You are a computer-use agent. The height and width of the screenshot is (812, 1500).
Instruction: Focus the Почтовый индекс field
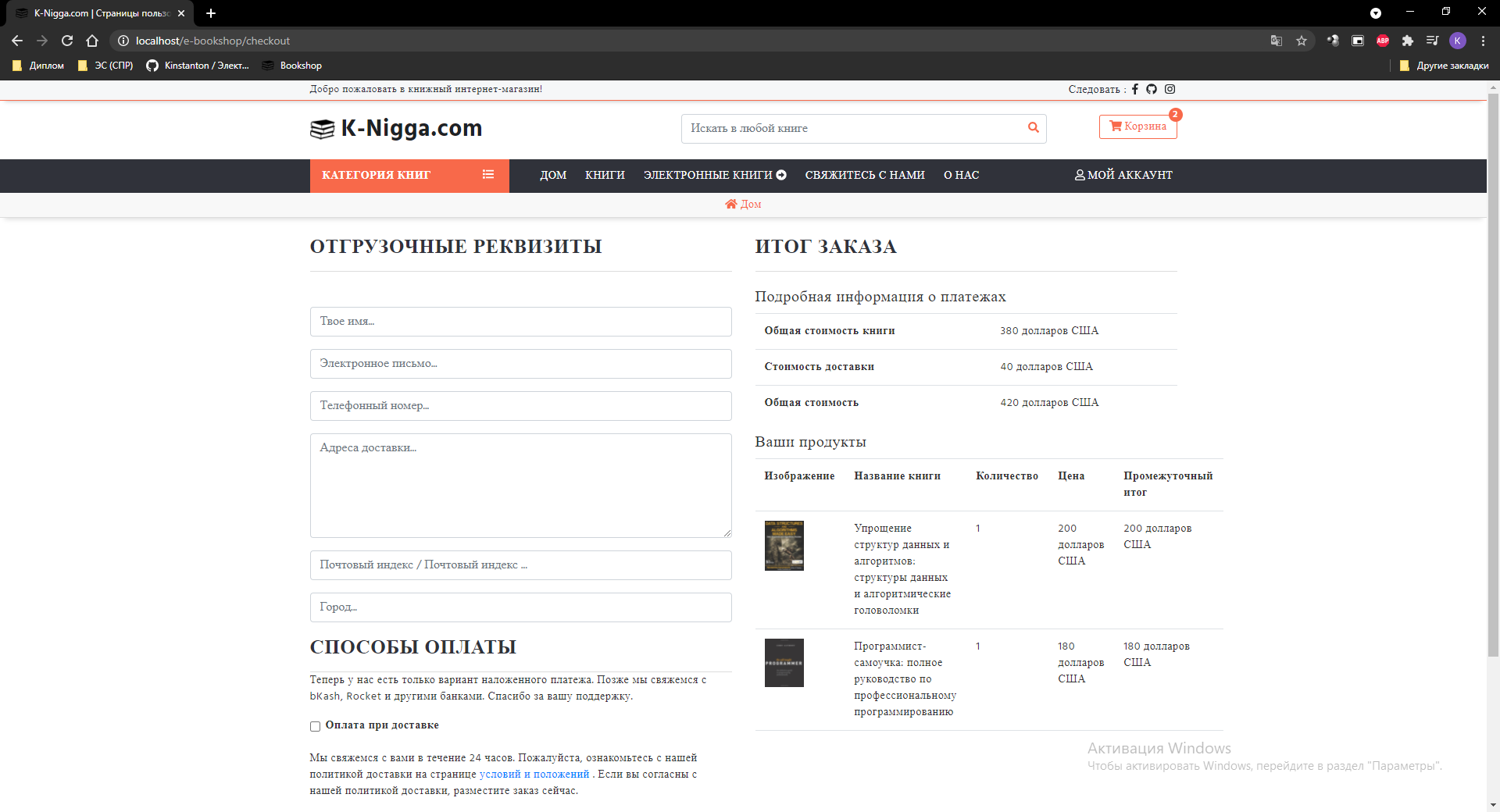(521, 565)
